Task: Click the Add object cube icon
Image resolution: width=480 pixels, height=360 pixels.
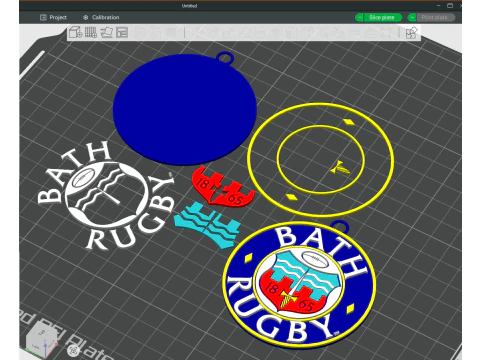Action: [x=75, y=33]
